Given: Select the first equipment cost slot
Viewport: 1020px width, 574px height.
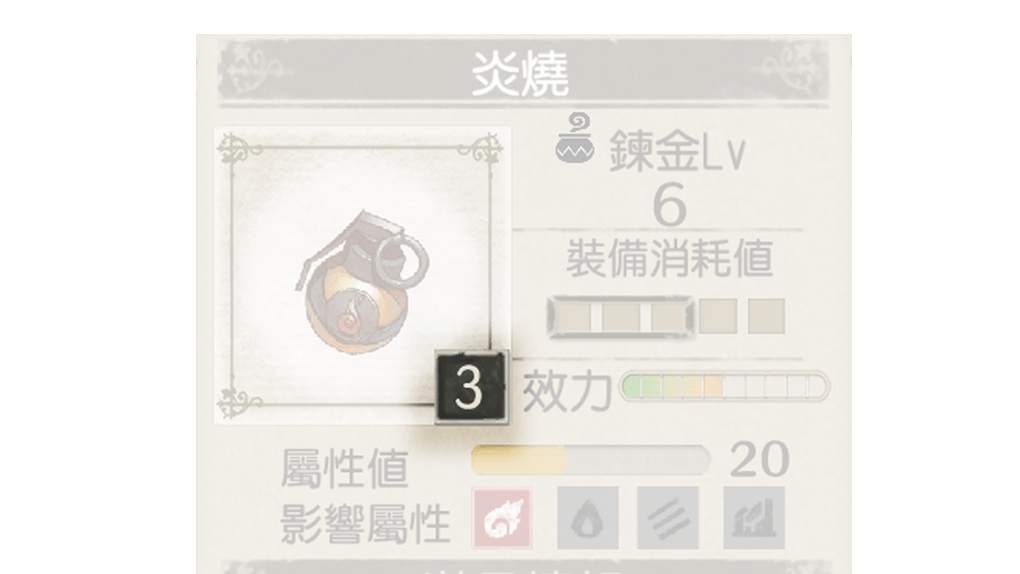Looking at the screenshot, I should click(574, 317).
